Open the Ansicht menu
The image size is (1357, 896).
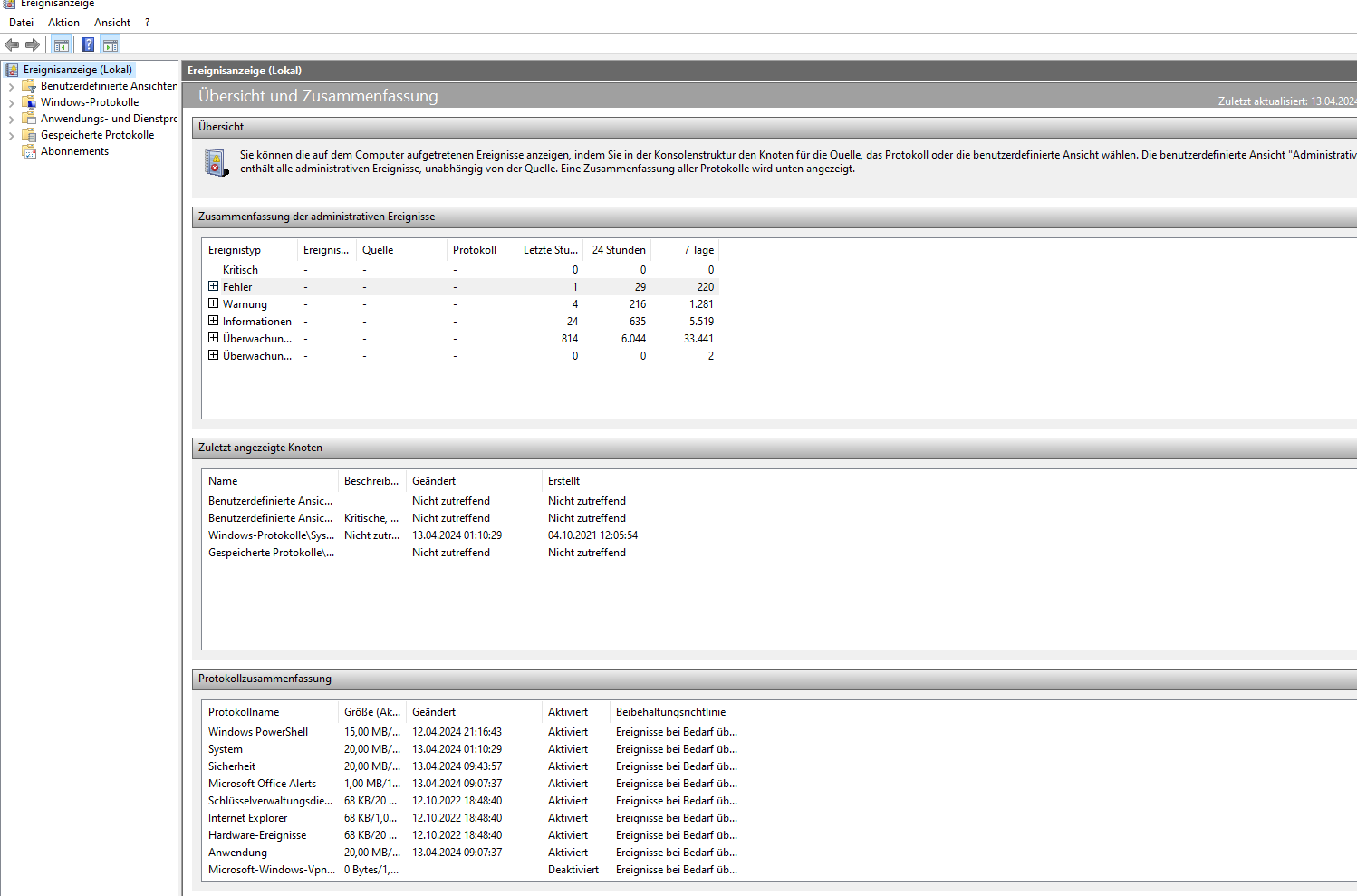(x=112, y=23)
